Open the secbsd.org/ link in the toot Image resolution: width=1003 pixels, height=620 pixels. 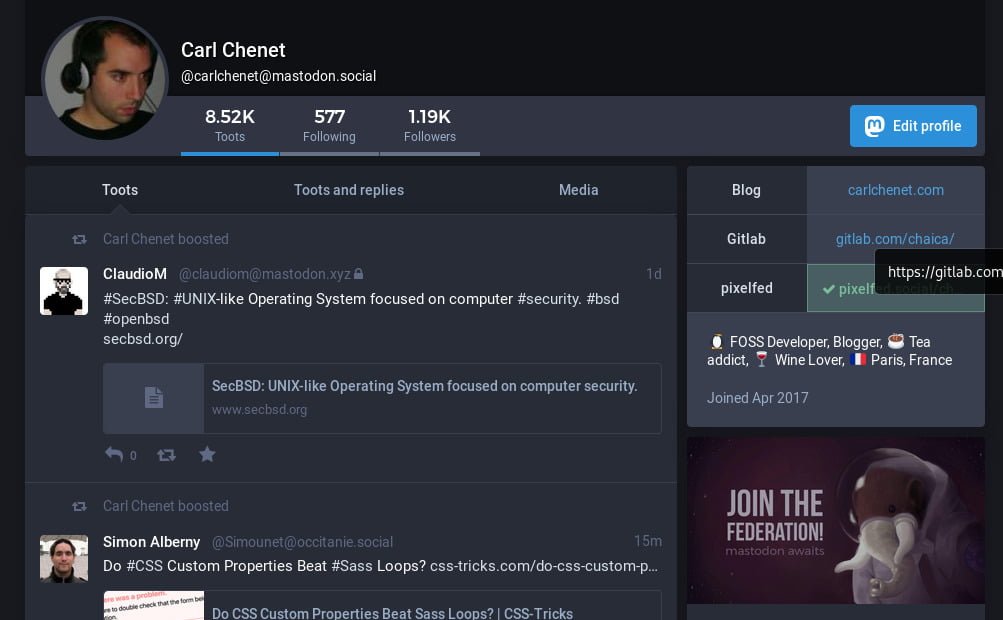(x=143, y=339)
